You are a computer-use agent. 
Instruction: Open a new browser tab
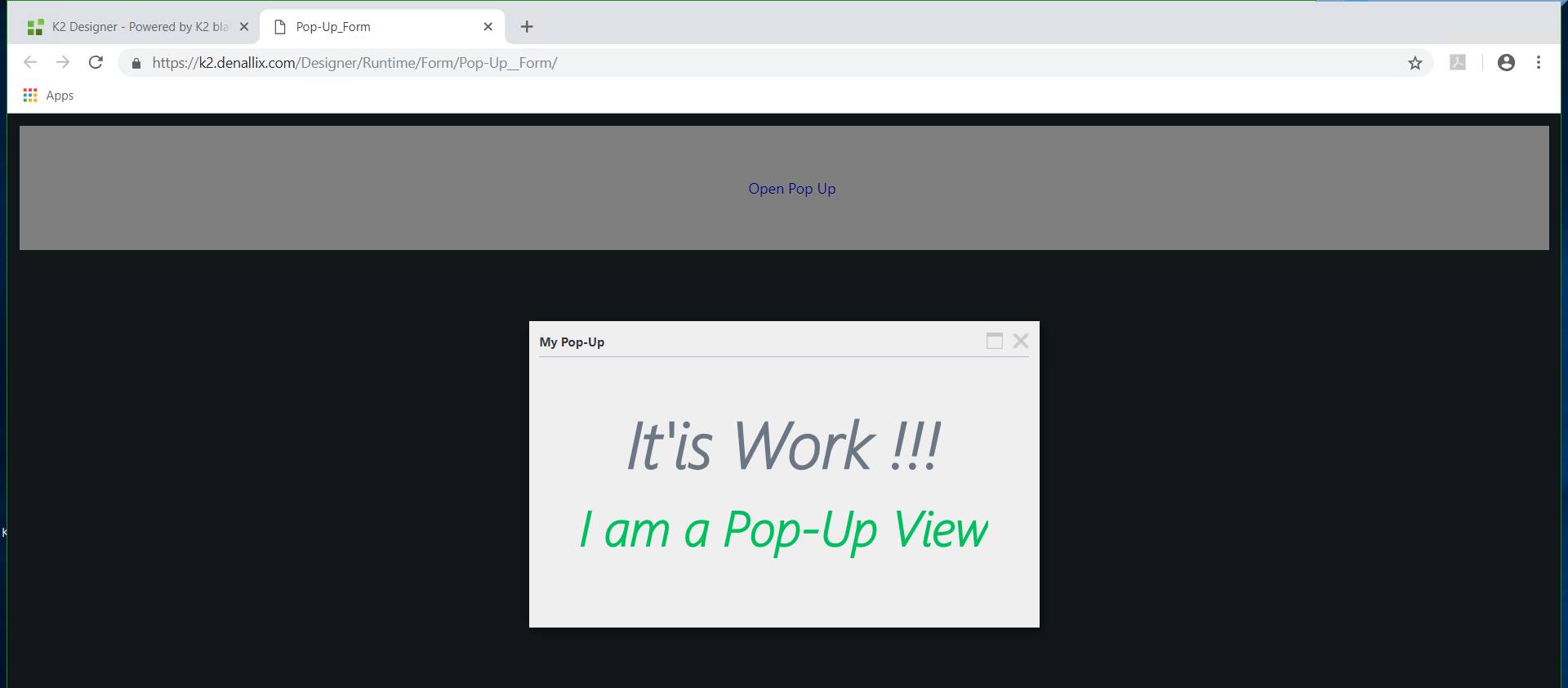pyautogui.click(x=527, y=27)
